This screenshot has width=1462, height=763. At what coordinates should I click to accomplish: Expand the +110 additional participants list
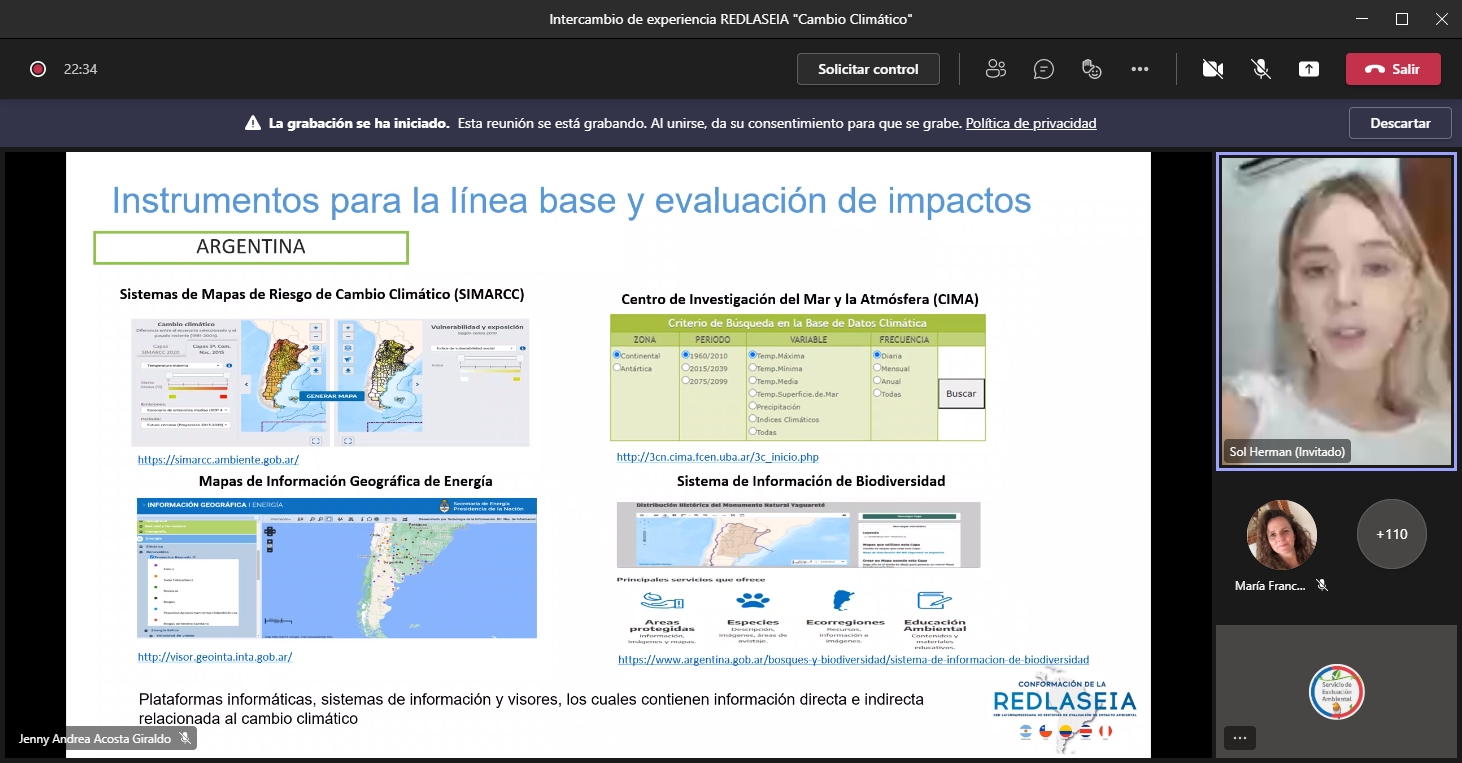(x=1391, y=534)
